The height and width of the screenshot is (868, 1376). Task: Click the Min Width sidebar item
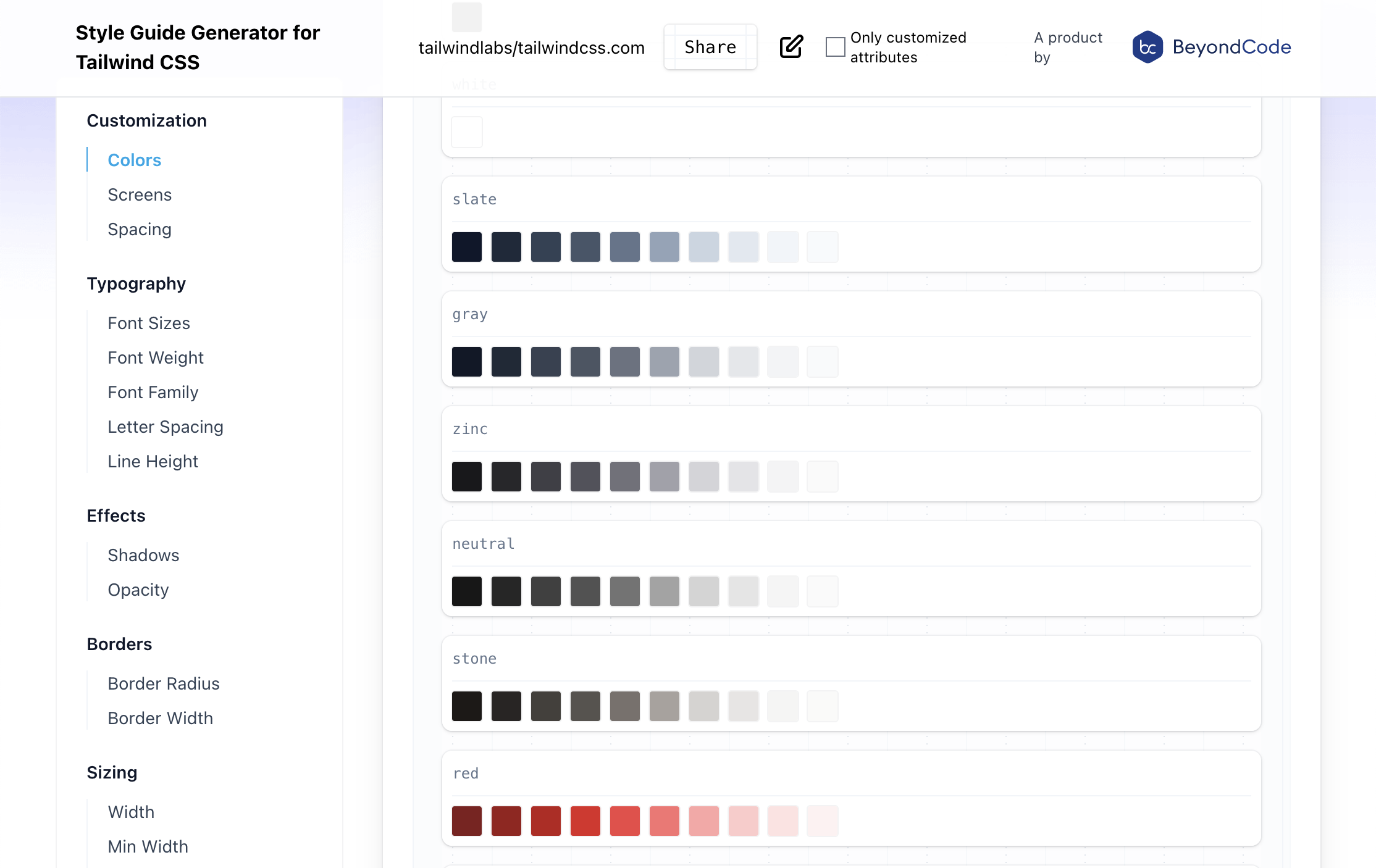click(146, 845)
